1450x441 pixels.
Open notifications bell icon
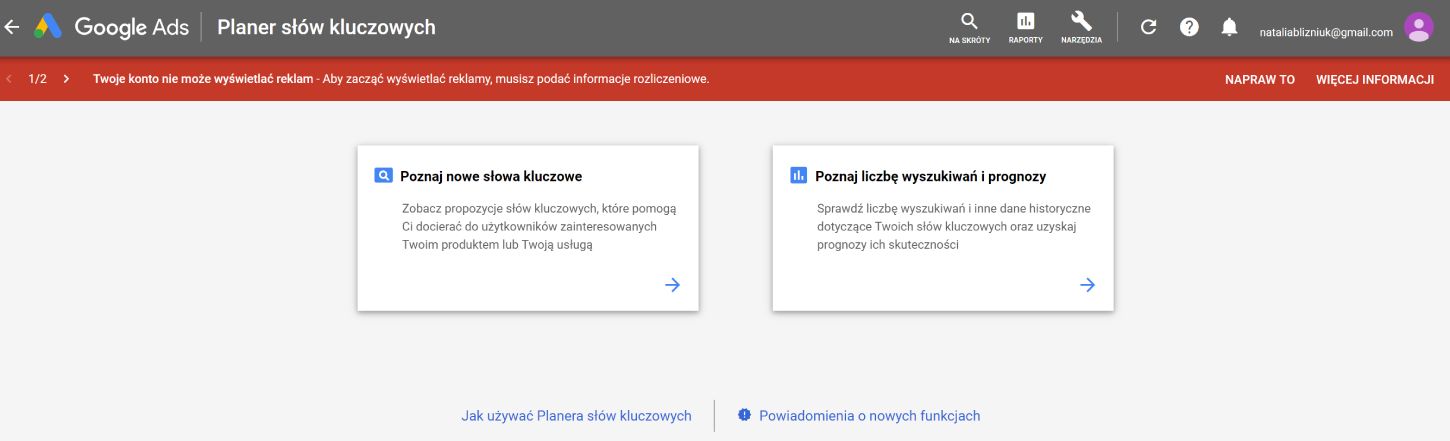[x=1229, y=27]
